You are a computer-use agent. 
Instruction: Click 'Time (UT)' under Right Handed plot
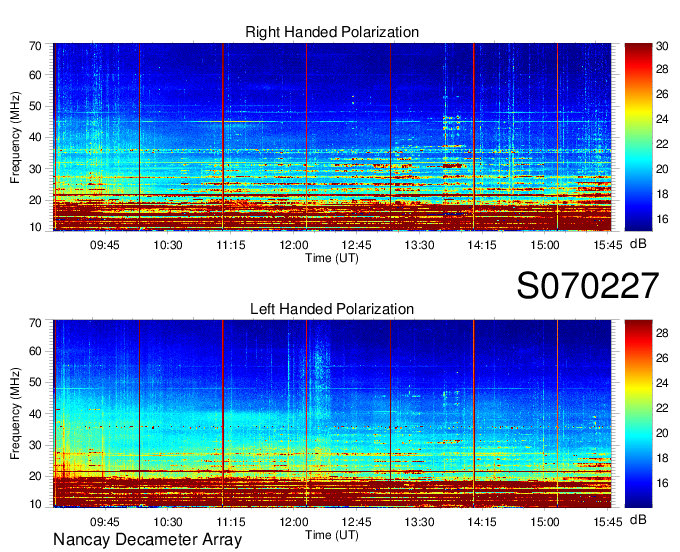[332, 258]
